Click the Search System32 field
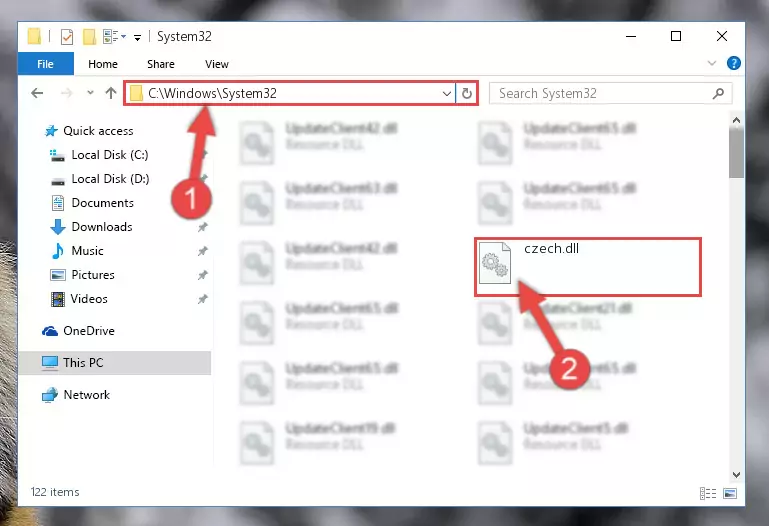 [610, 93]
